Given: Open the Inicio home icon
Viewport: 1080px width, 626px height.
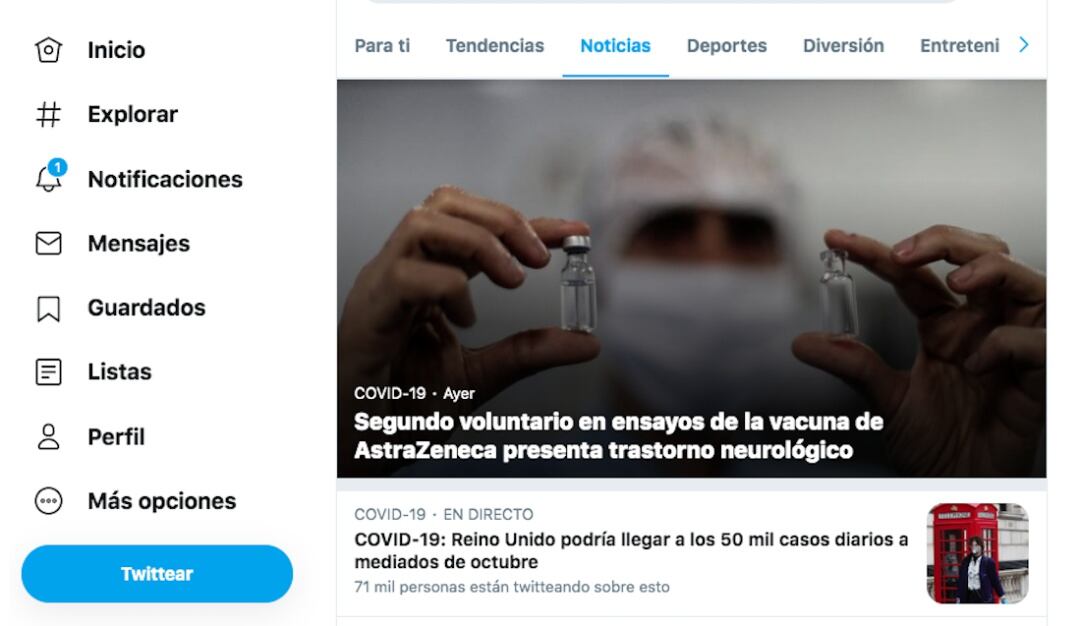Looking at the screenshot, I should [x=48, y=50].
